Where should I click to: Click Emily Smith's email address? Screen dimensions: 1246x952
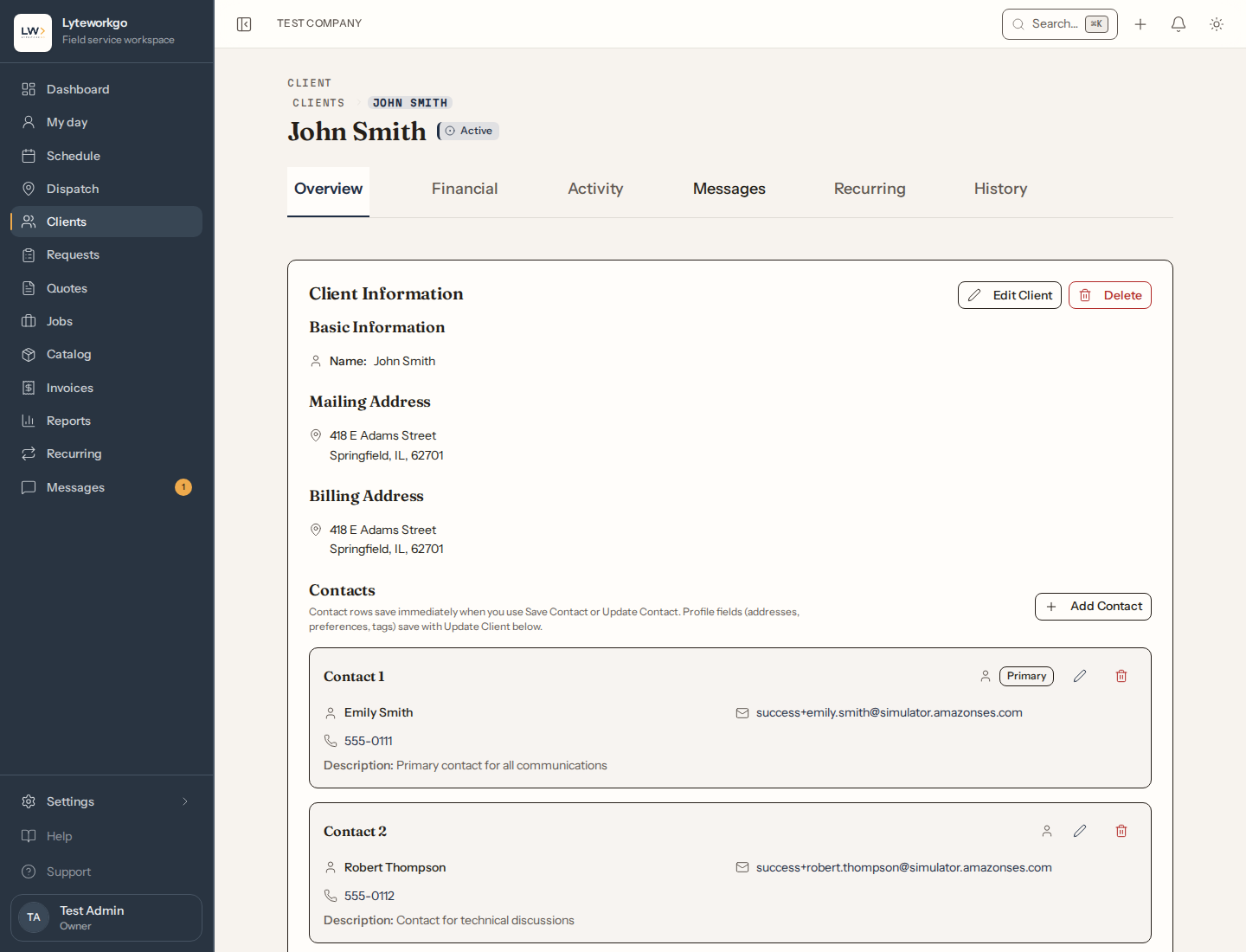(890, 713)
